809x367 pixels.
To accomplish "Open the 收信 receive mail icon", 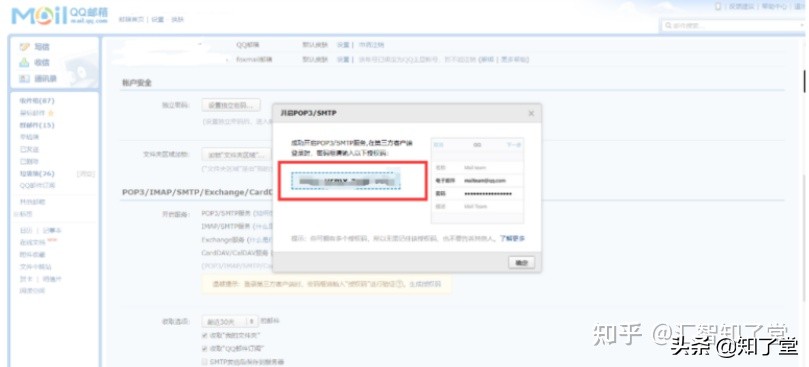I will pos(24,62).
